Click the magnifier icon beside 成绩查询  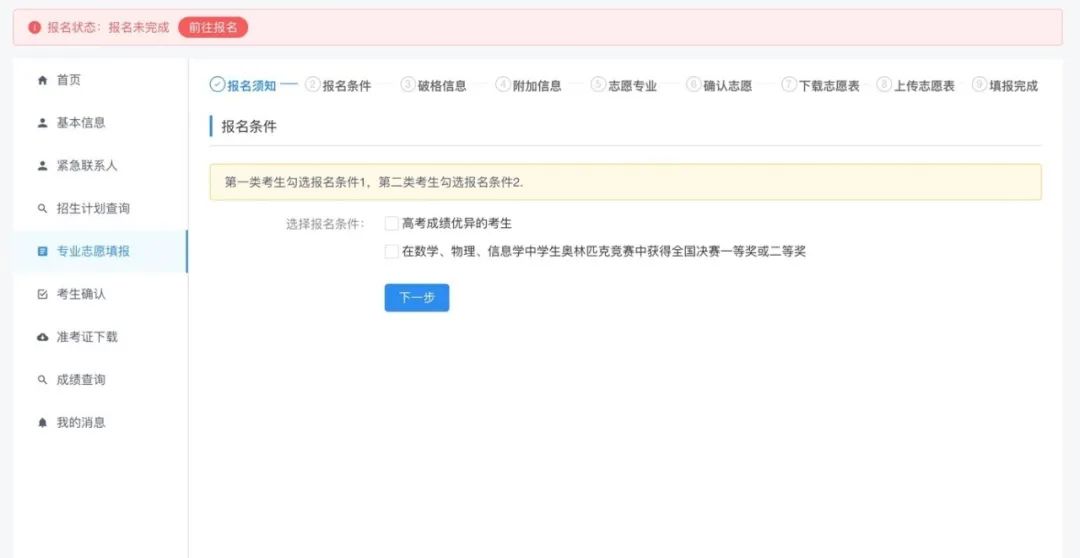[43, 380]
